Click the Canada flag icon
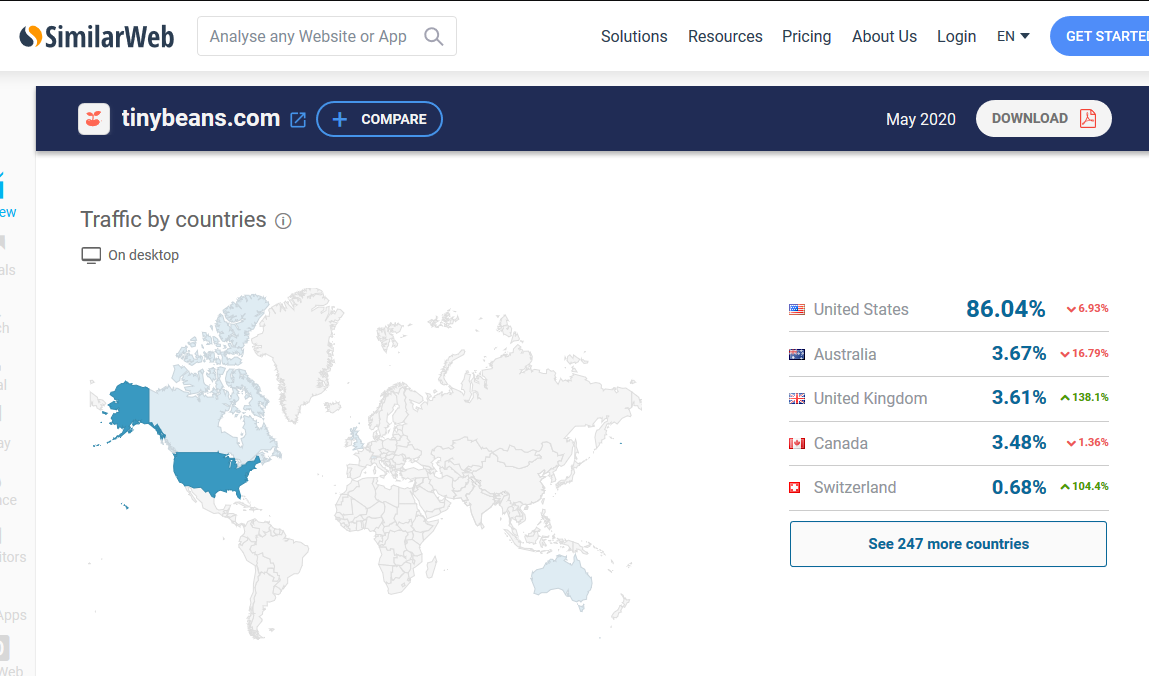This screenshot has height=676, width=1149. 797,443
